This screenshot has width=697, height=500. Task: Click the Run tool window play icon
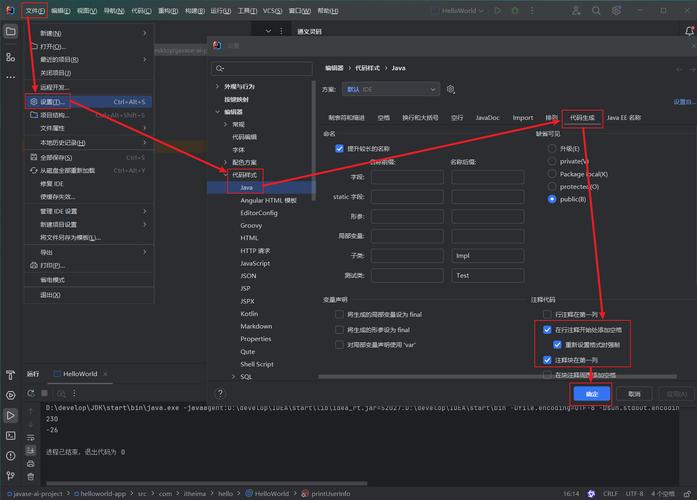[x=10, y=414]
